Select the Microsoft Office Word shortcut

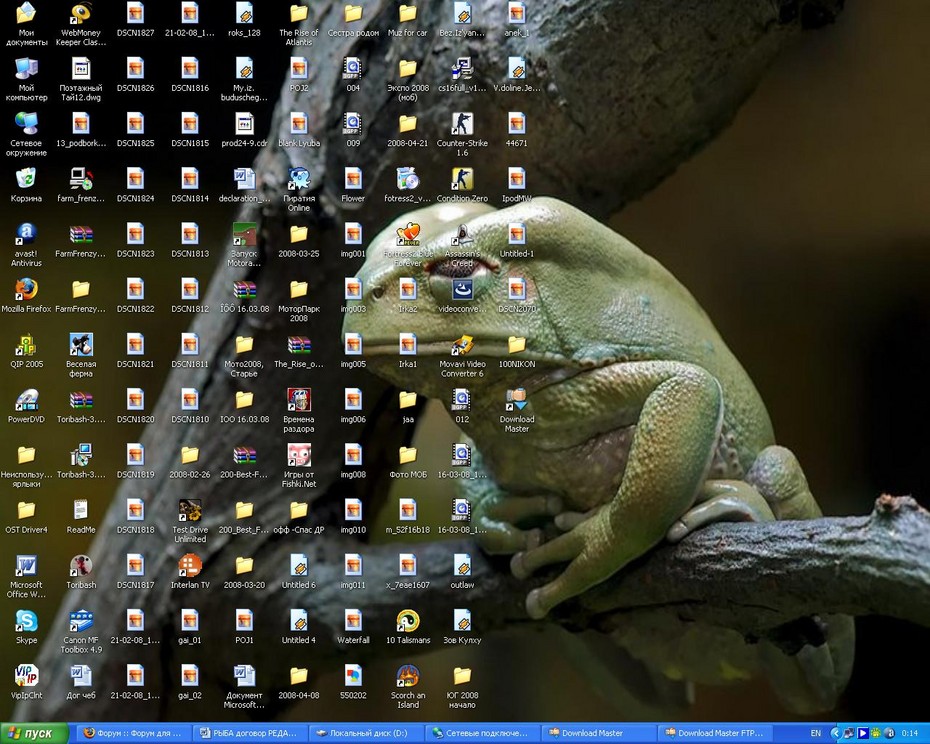click(26, 576)
